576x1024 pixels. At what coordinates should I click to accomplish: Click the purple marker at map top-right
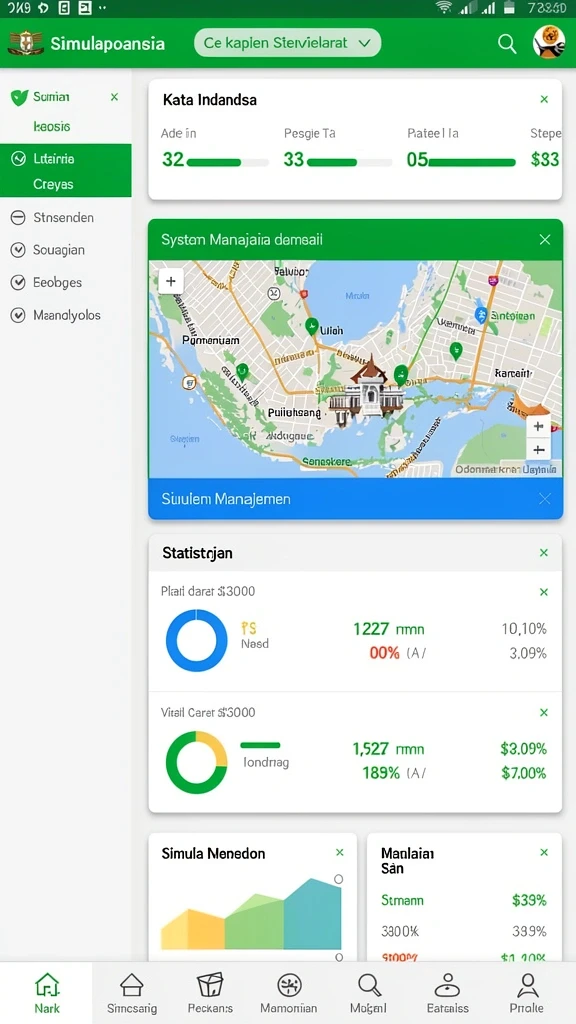(492, 280)
